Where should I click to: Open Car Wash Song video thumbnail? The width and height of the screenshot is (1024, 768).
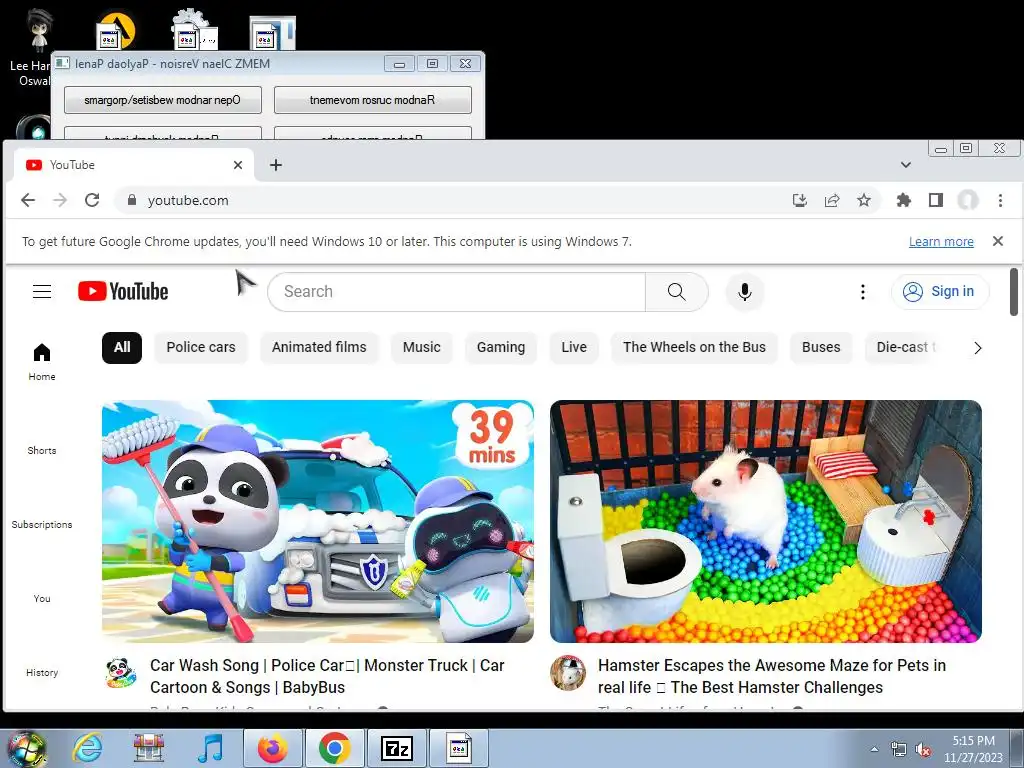tap(317, 521)
